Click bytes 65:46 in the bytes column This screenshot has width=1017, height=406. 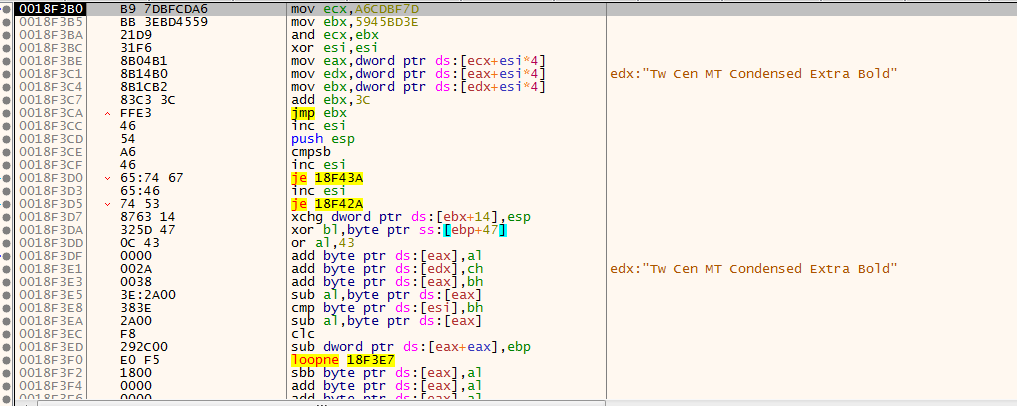pos(138,191)
